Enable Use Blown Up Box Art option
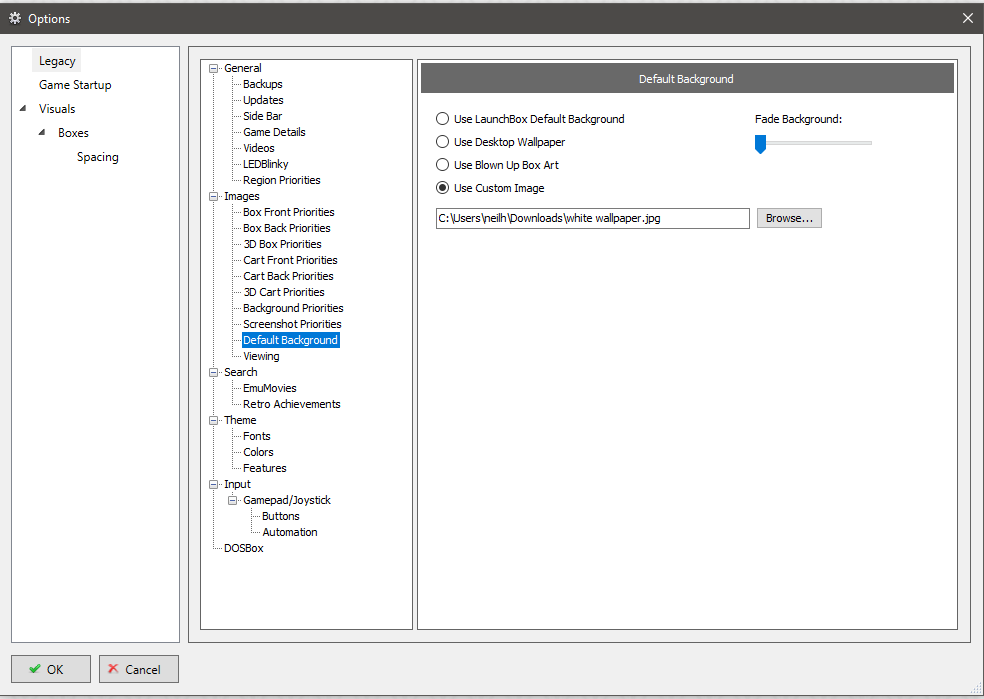The image size is (984, 699). [443, 165]
